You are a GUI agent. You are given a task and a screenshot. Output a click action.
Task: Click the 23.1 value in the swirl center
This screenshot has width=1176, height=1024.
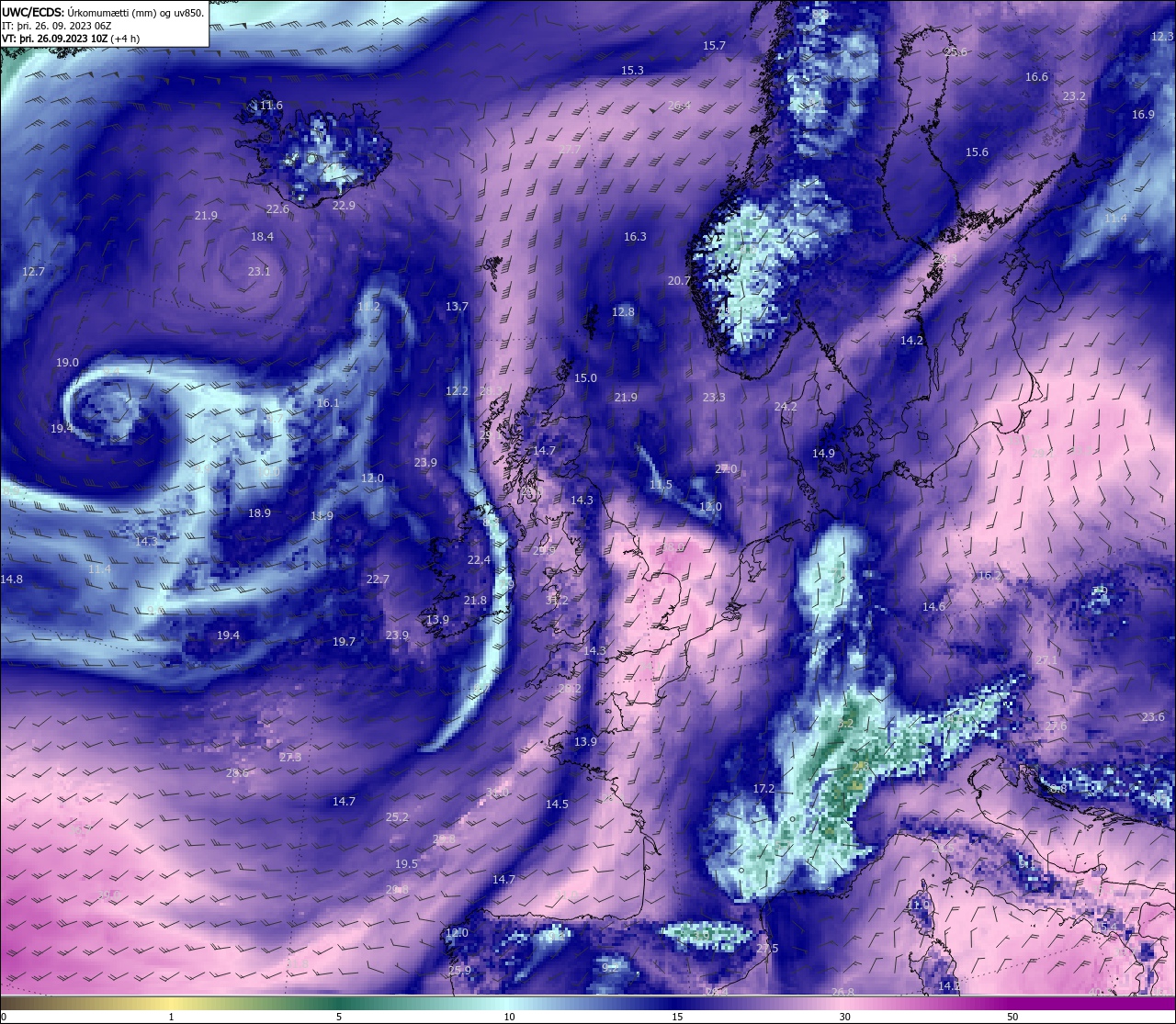[x=259, y=272]
